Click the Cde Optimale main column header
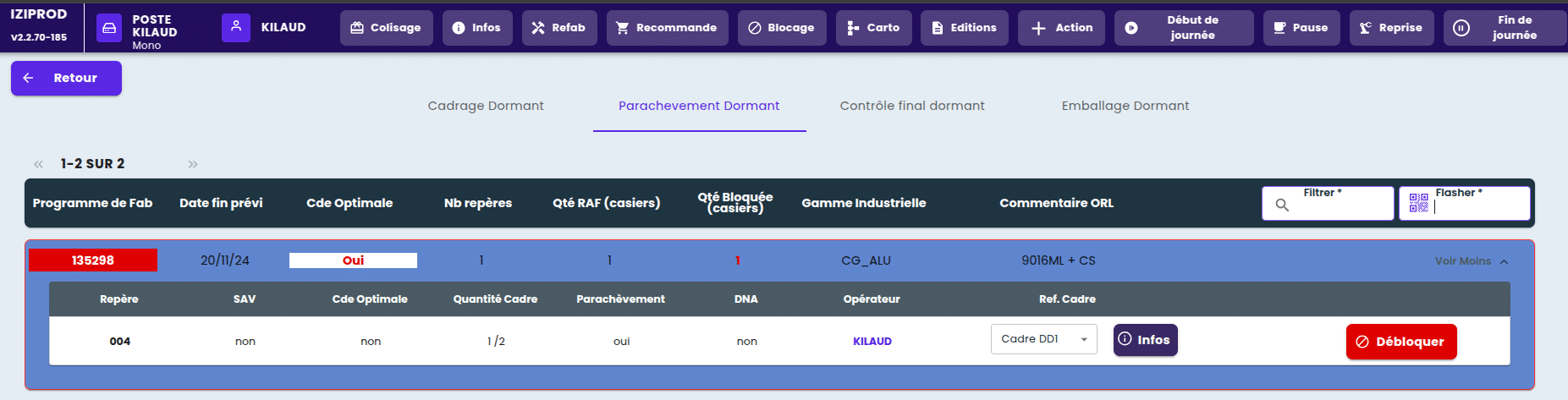The image size is (1568, 400). click(x=349, y=203)
